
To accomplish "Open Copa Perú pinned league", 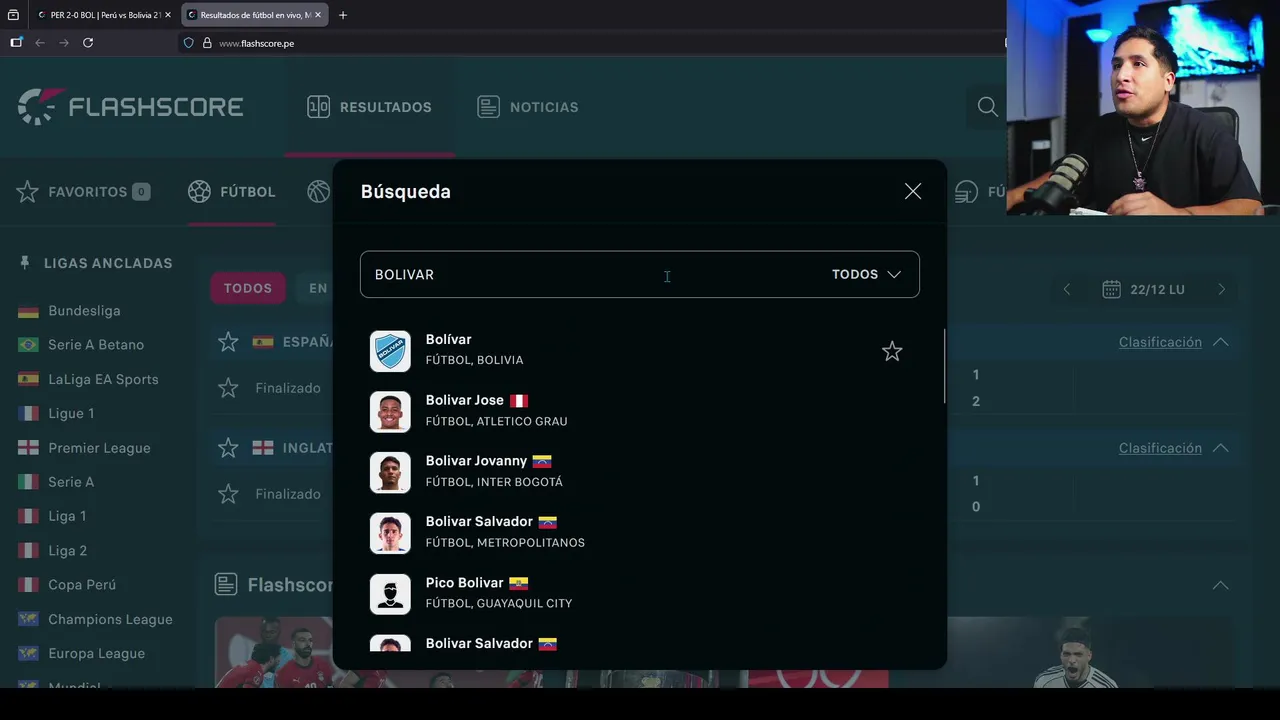I will pos(82,585).
